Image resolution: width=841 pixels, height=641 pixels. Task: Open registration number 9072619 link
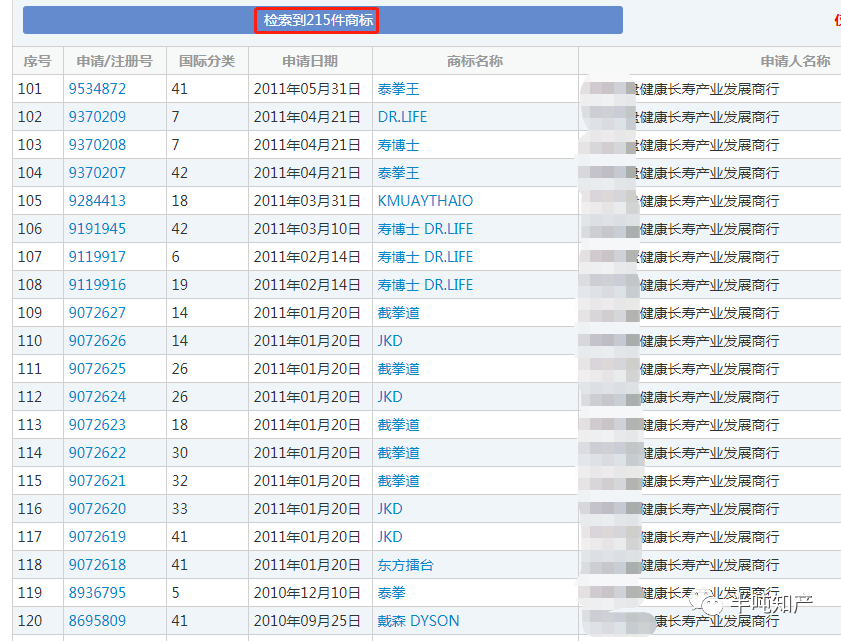[x=97, y=536]
